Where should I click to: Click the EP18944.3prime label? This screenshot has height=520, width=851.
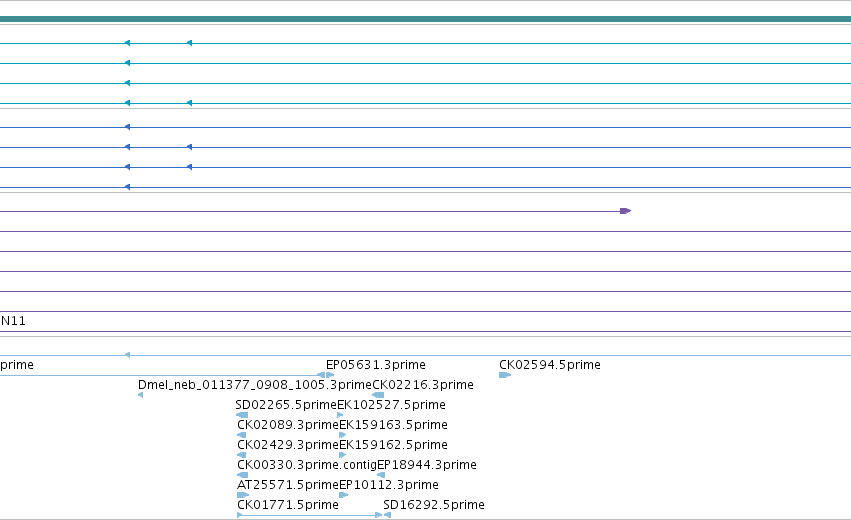click(x=427, y=465)
